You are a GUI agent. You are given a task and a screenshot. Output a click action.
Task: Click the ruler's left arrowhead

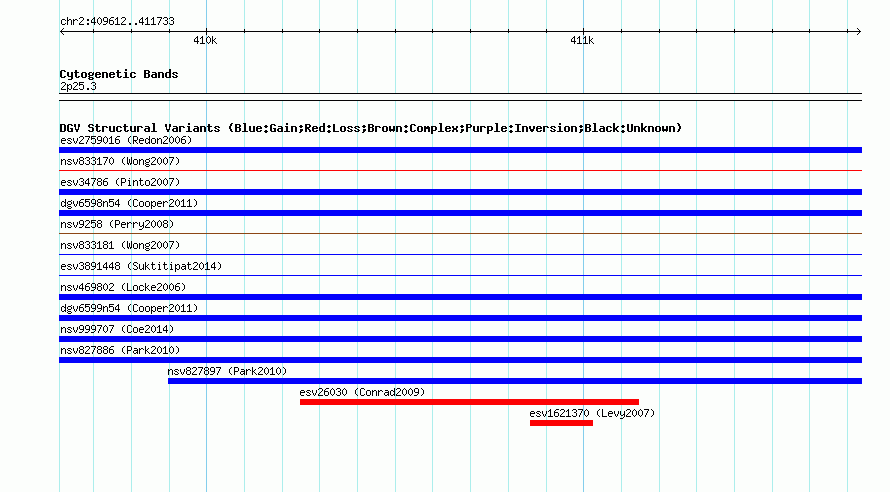pos(62,32)
